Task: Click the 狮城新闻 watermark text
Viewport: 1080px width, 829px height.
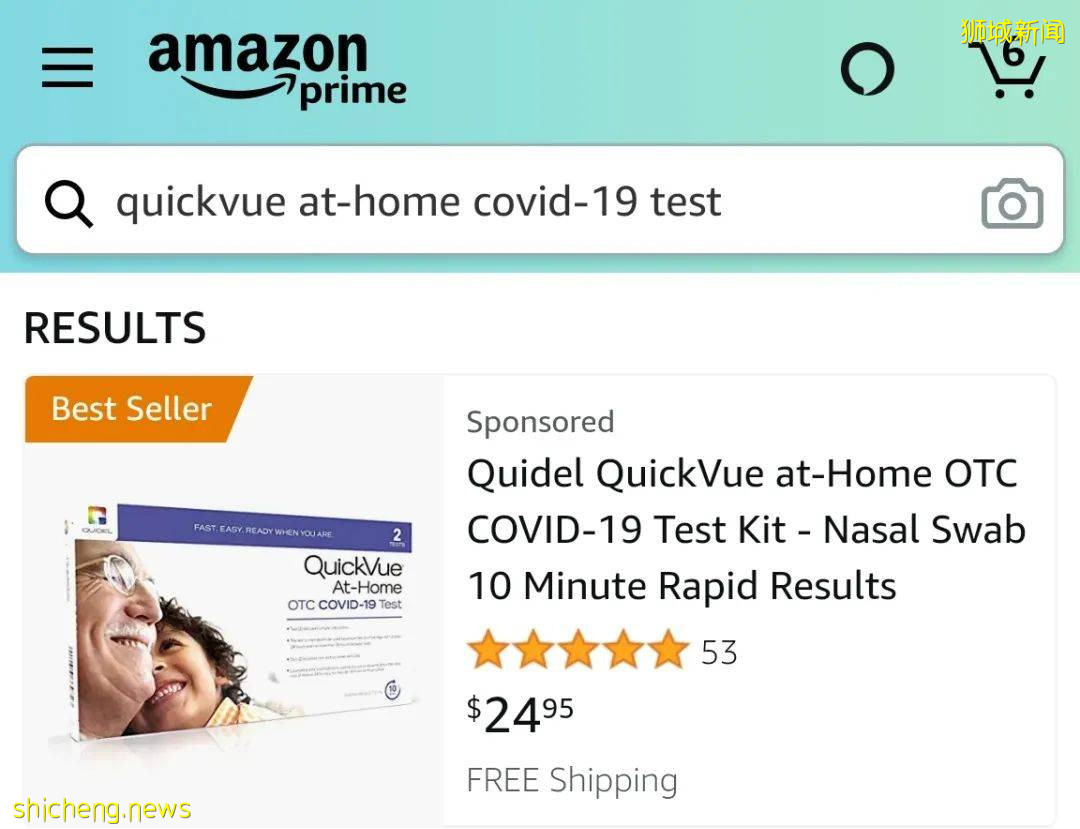Action: [1012, 32]
